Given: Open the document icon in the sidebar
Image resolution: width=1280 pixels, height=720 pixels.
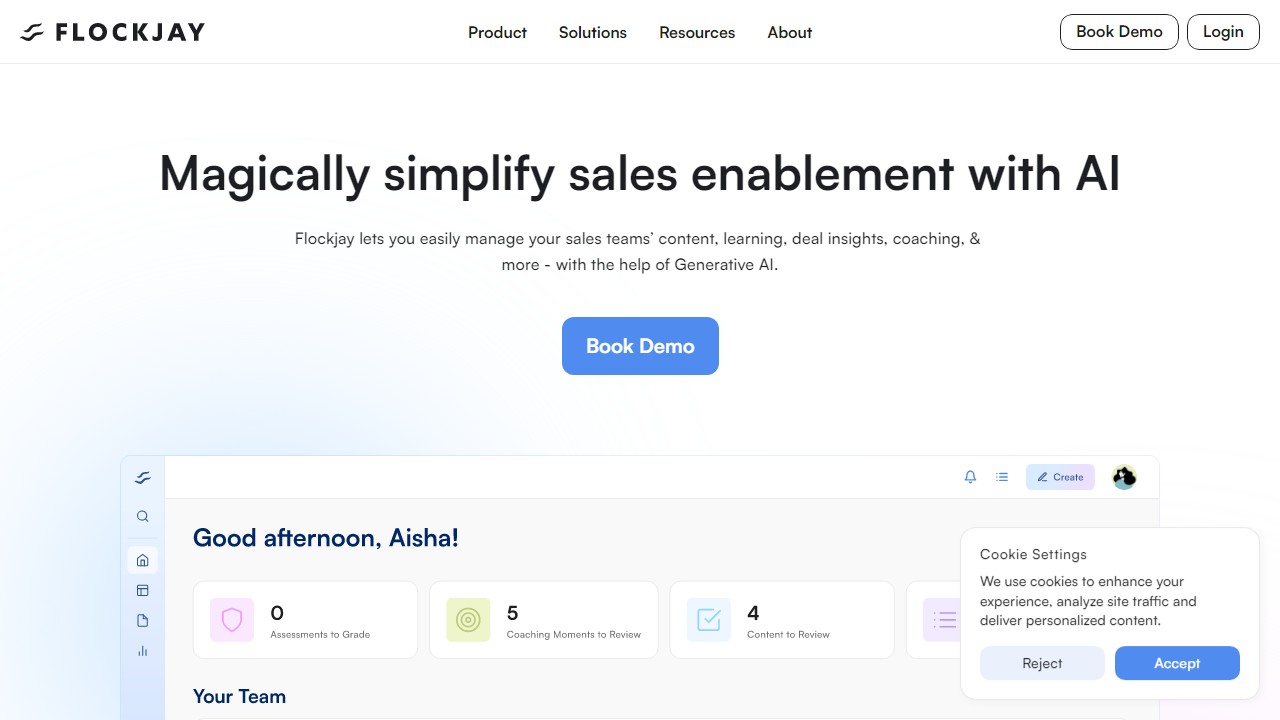Looking at the screenshot, I should point(143,620).
